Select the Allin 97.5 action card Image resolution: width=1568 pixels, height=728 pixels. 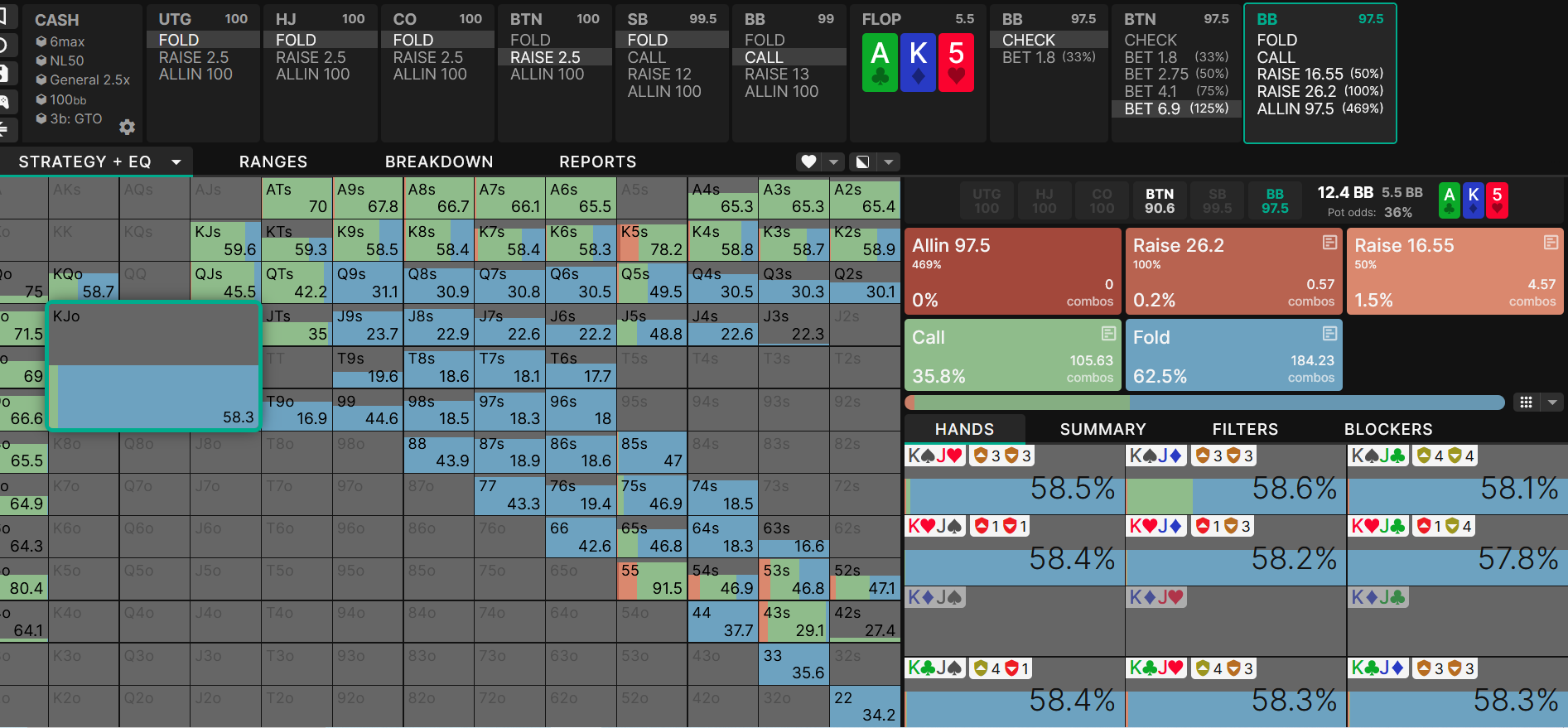[x=1013, y=272]
